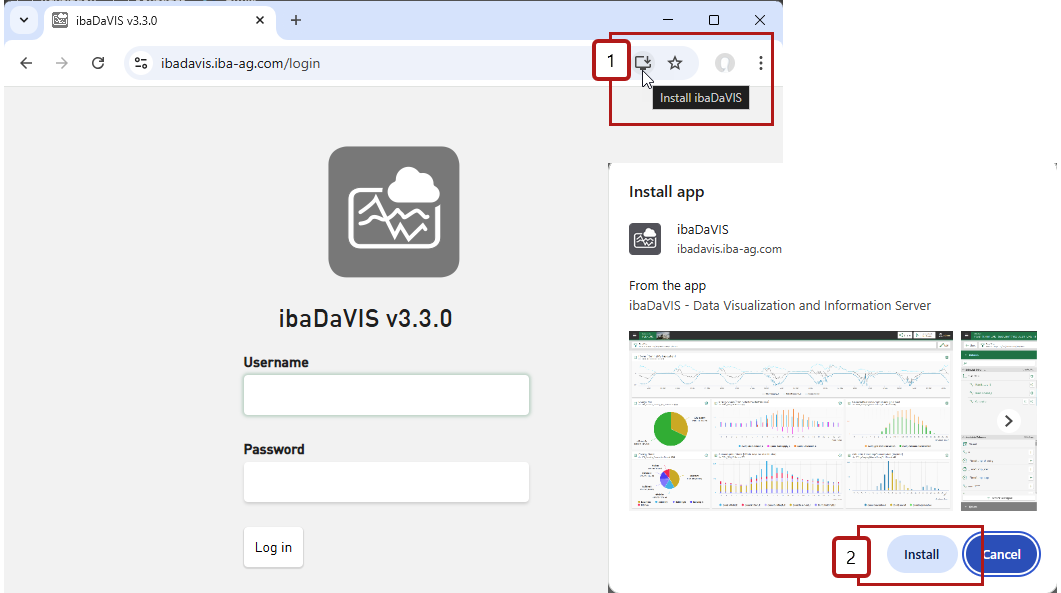Close the ibaDaVIS v3.3.0 tab
Image resolution: width=1061 pixels, height=593 pixels.
tap(260, 20)
